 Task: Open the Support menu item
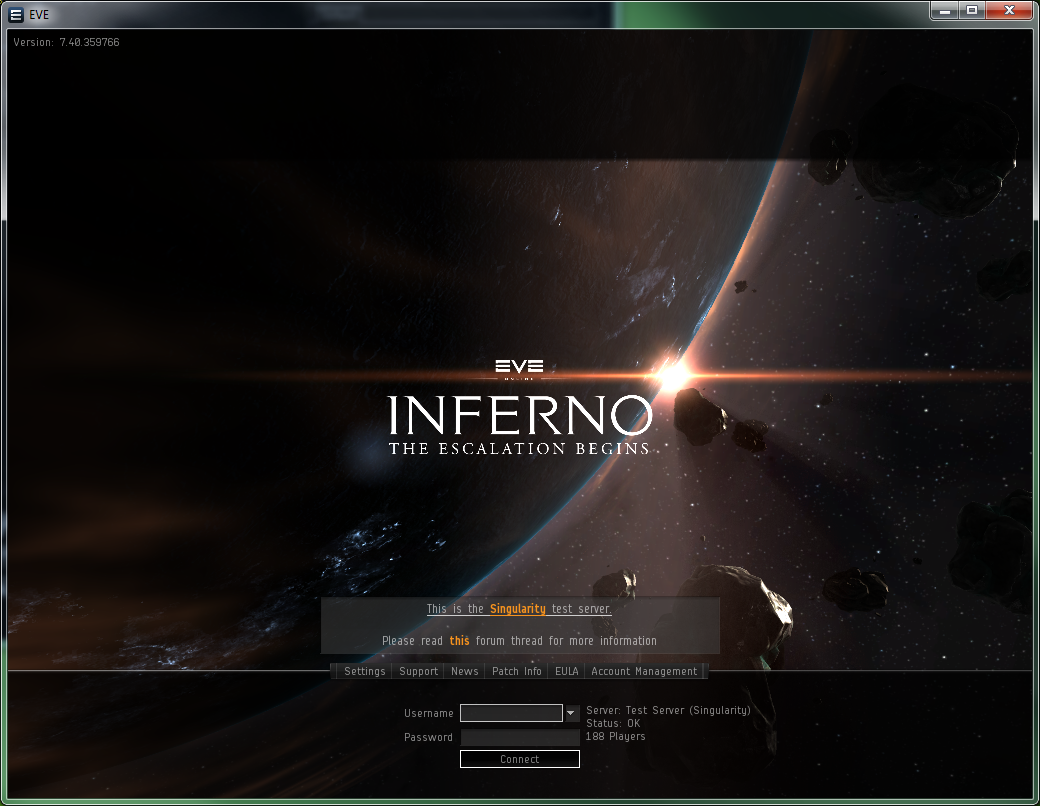tap(418, 671)
